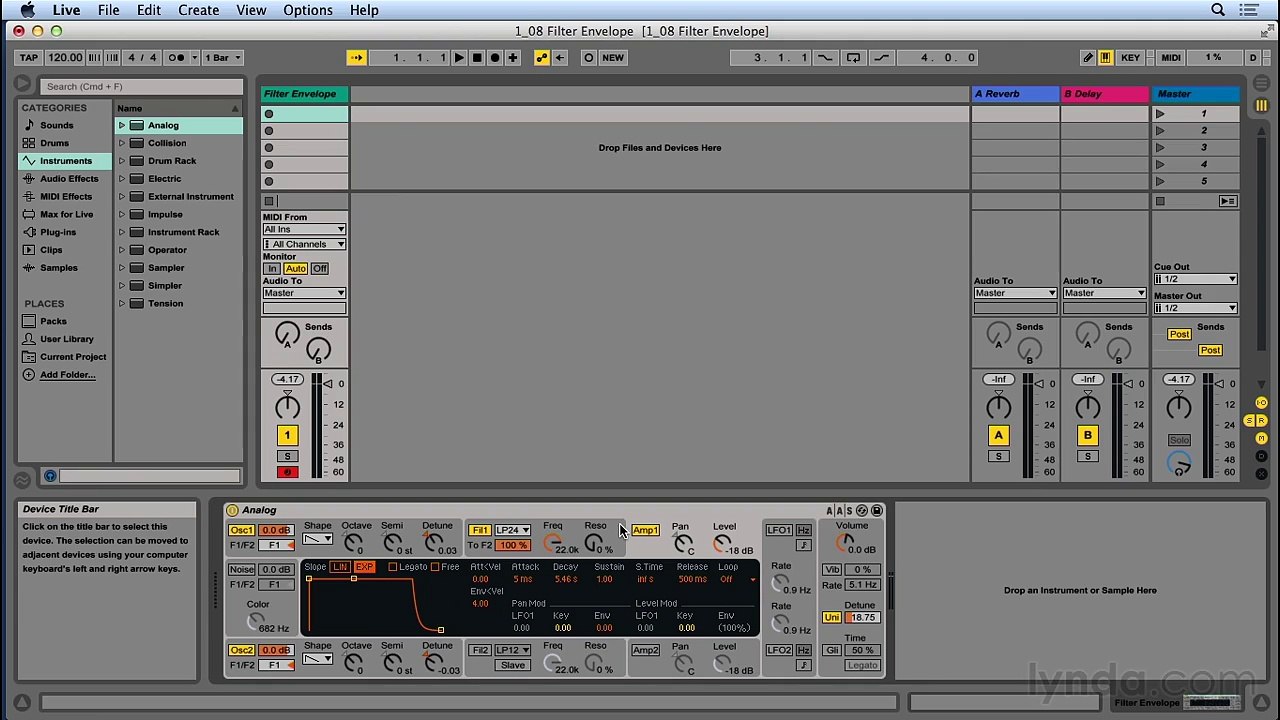Select Max for Live category
The image size is (1280, 720).
tap(67, 214)
